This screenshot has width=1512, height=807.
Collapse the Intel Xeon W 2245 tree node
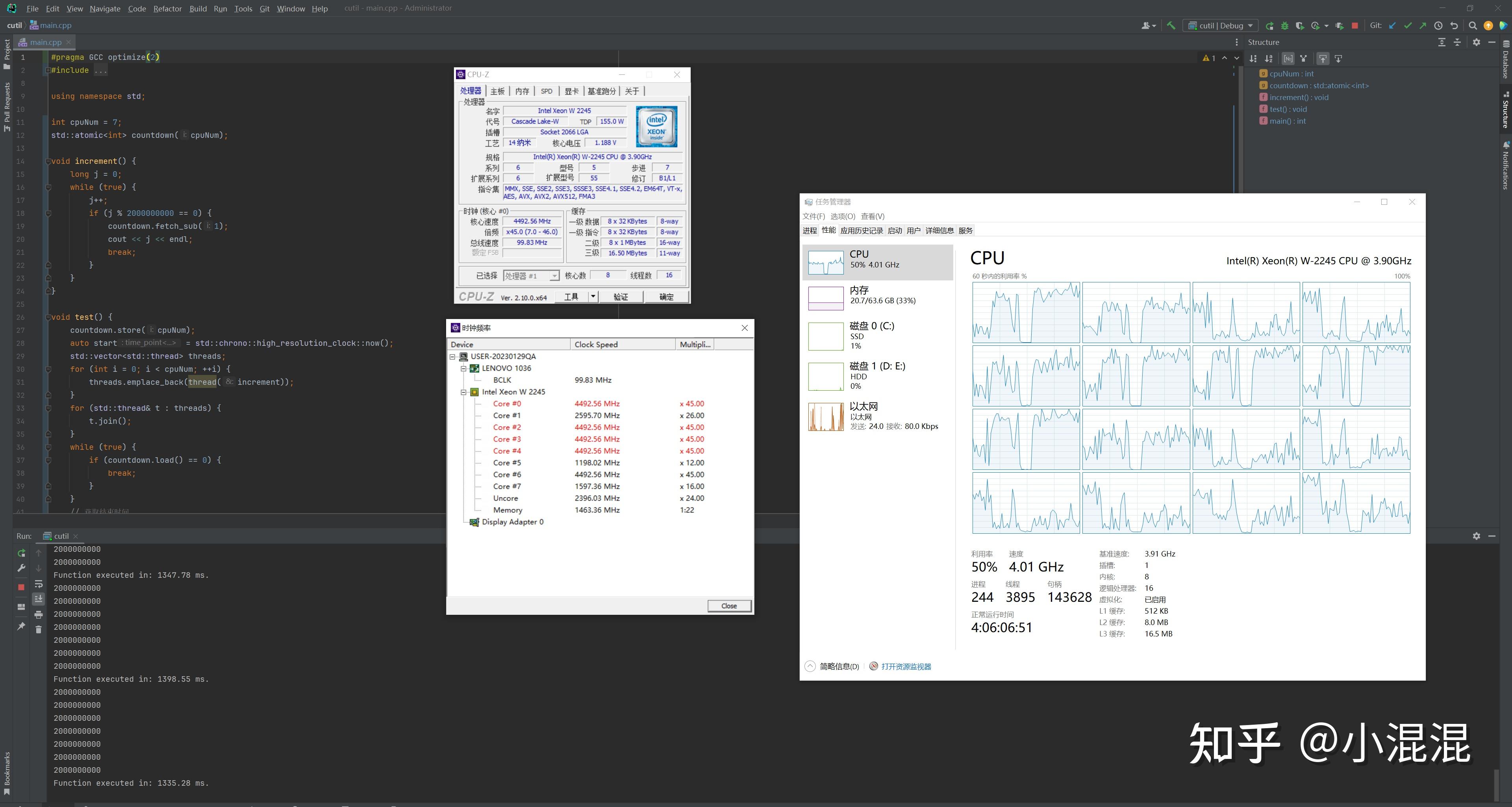[x=464, y=392]
